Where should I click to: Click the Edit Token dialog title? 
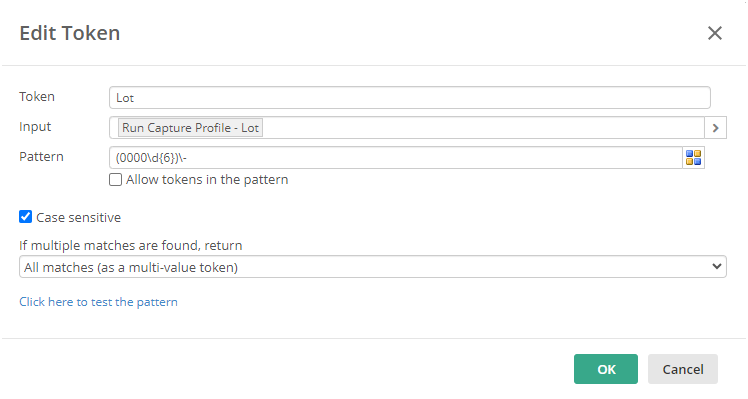click(70, 33)
